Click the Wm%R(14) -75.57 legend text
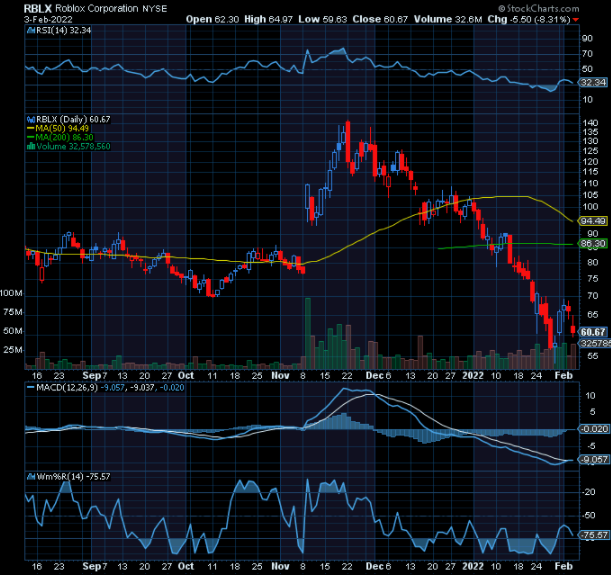Screen dimensions: 611x575 point(73,477)
